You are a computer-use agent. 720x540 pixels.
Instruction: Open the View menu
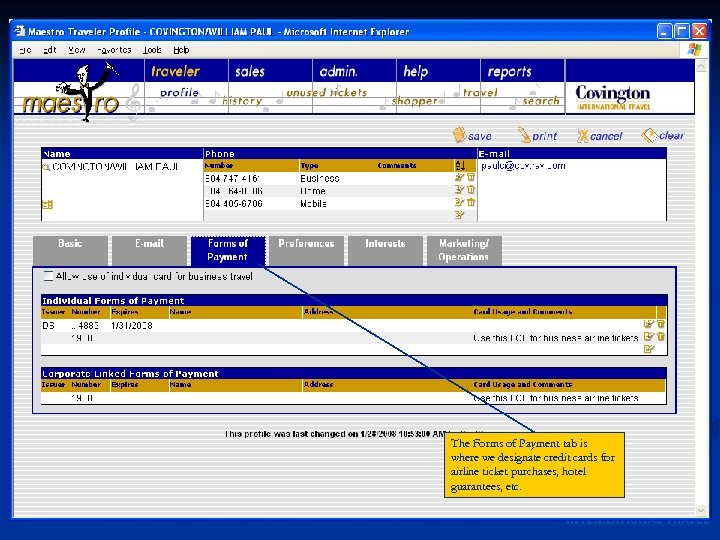point(77,50)
